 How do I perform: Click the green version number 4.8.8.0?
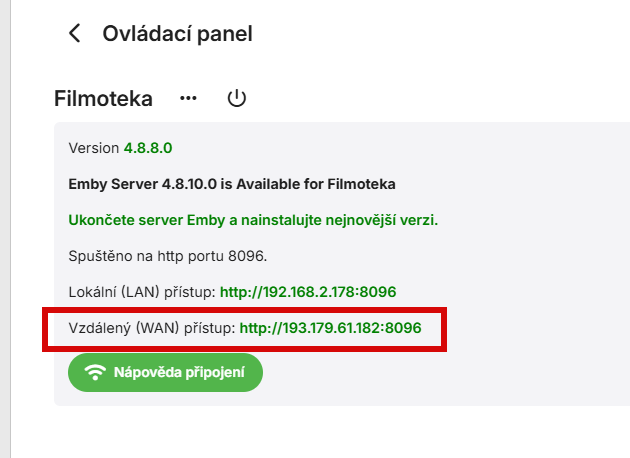[x=148, y=148]
